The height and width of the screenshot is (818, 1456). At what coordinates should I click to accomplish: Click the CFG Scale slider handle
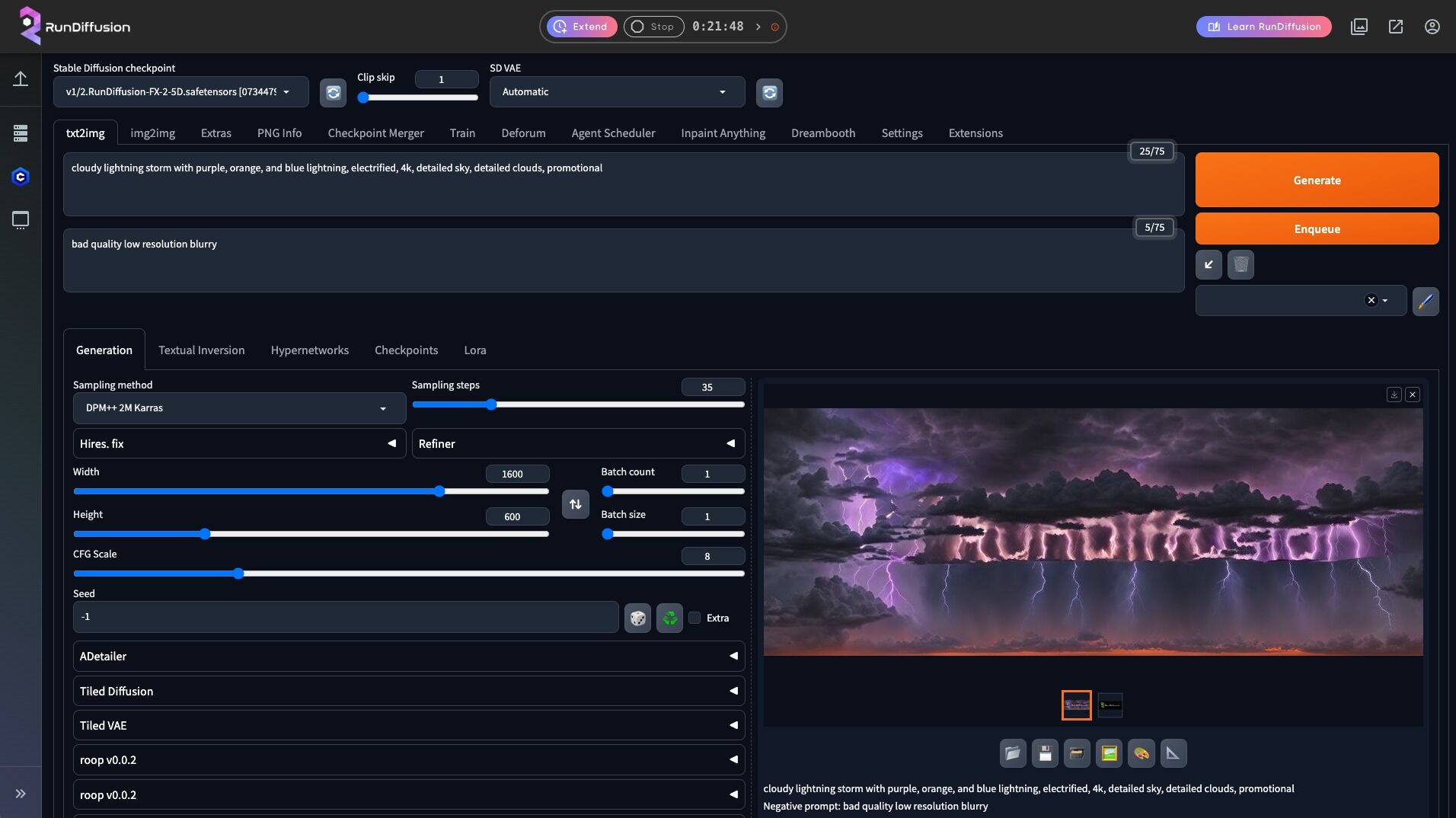click(x=238, y=574)
